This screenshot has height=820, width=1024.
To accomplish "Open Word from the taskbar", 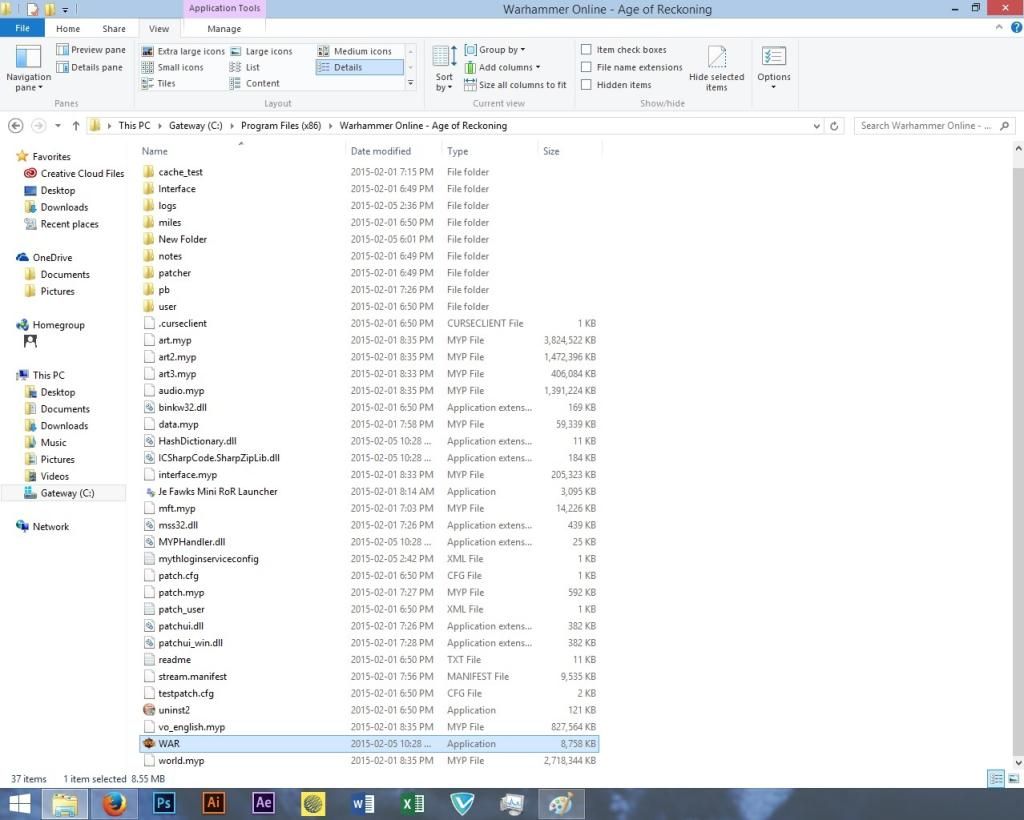I will tap(362, 803).
